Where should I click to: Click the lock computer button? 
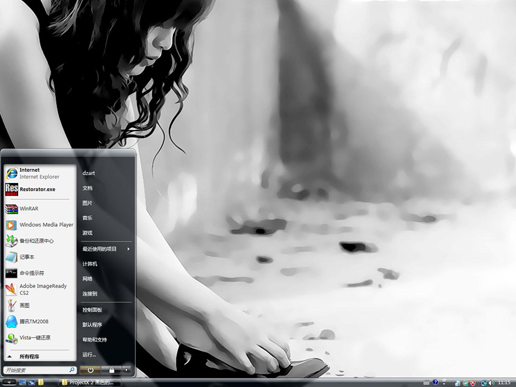coord(111,370)
